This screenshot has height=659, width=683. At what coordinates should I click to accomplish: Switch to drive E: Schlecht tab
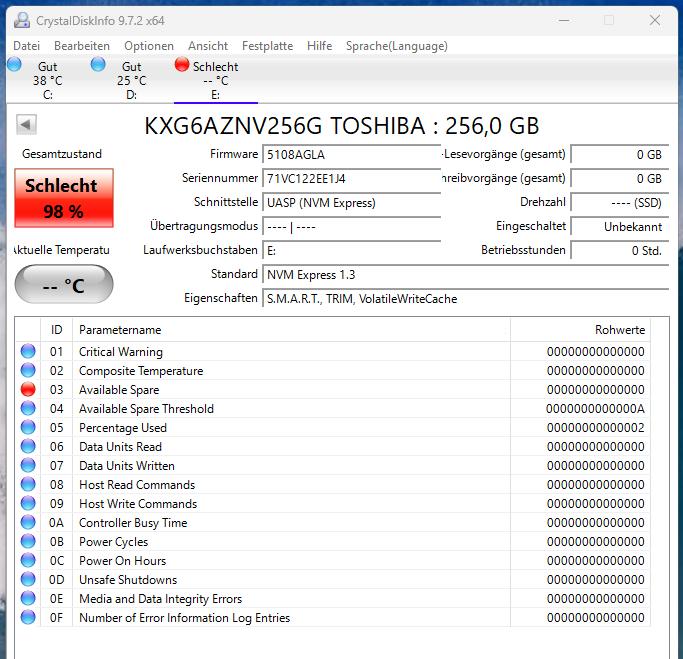click(x=216, y=80)
